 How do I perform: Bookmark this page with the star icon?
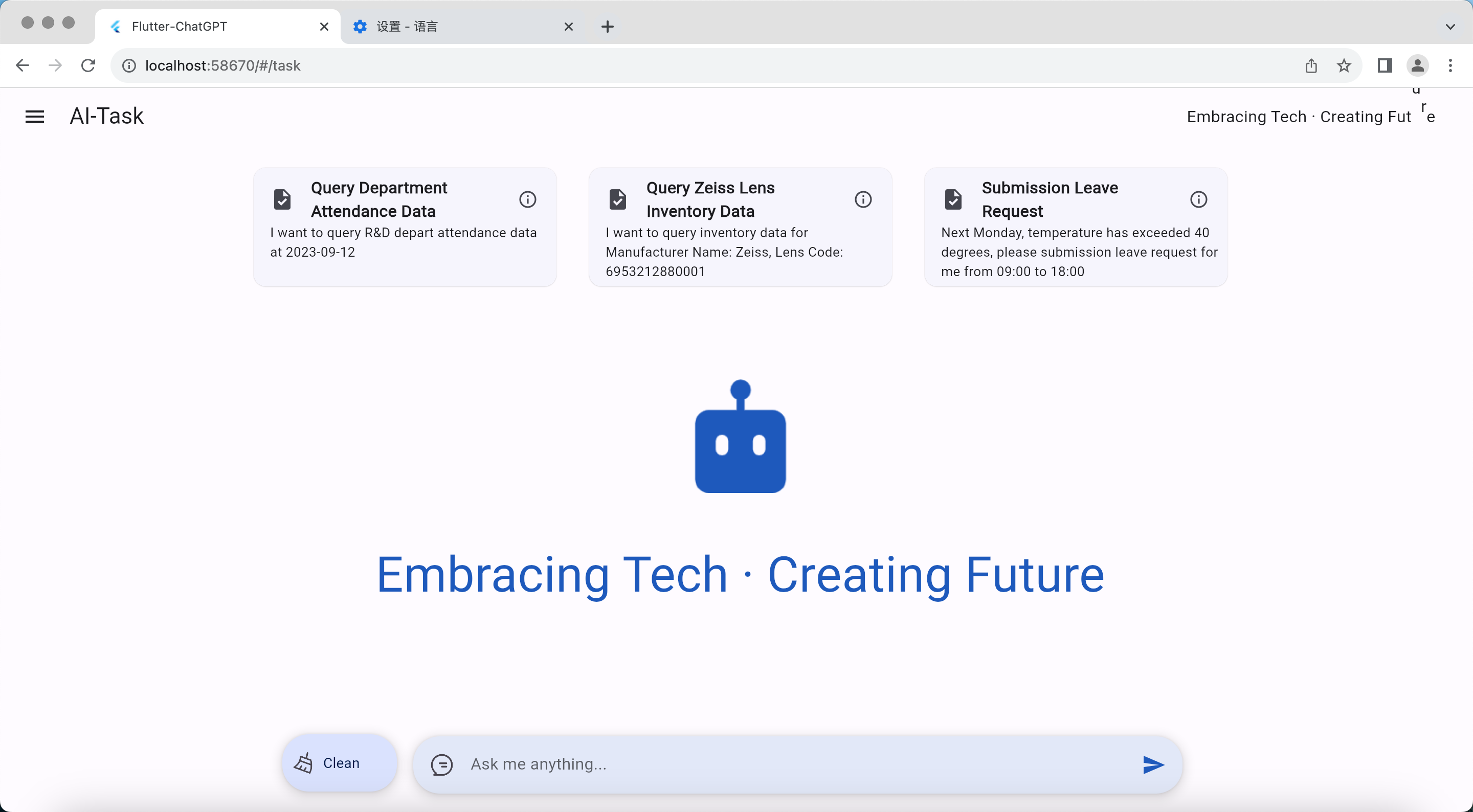(1344, 66)
